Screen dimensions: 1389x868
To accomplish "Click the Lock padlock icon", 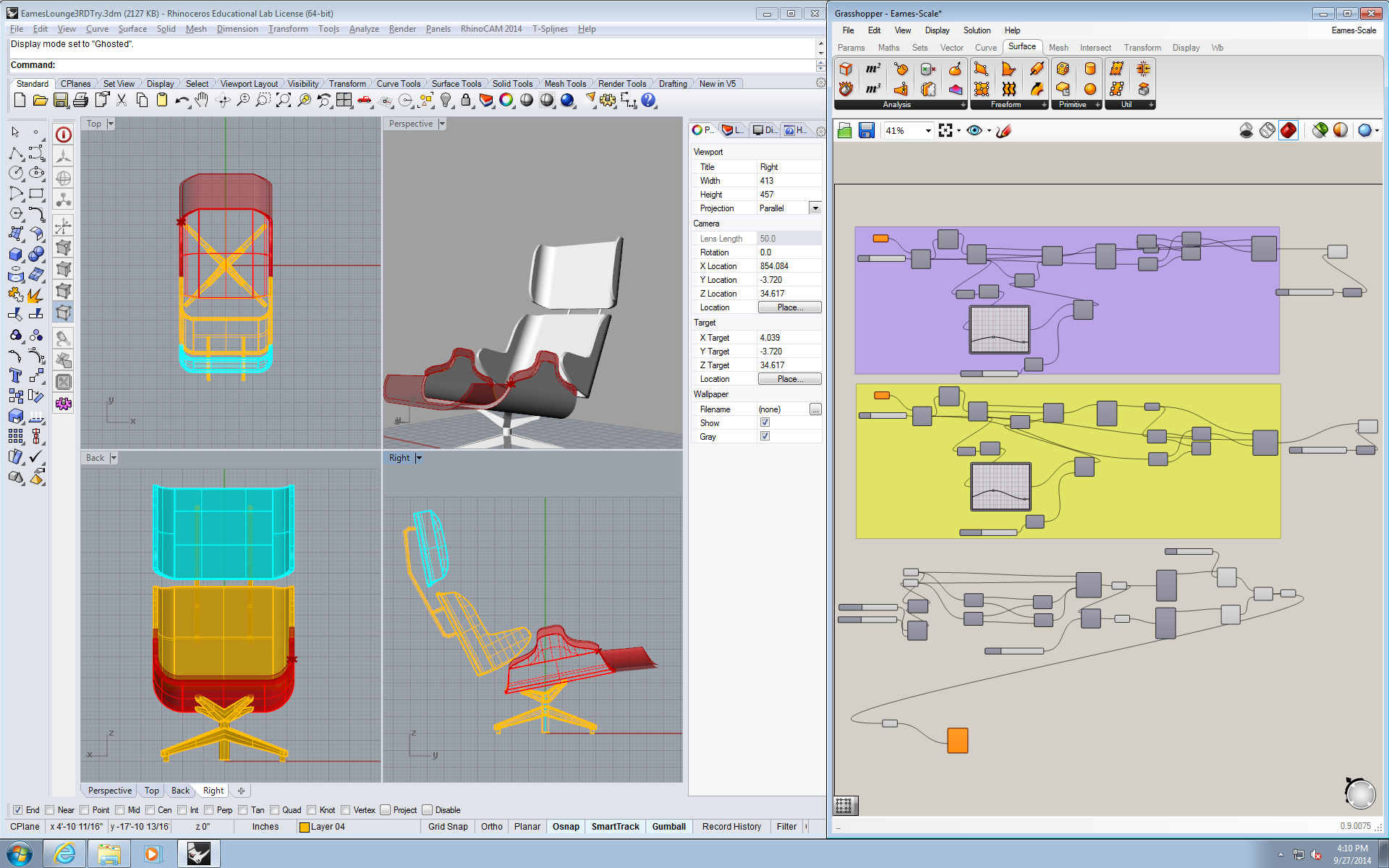I will 466,101.
